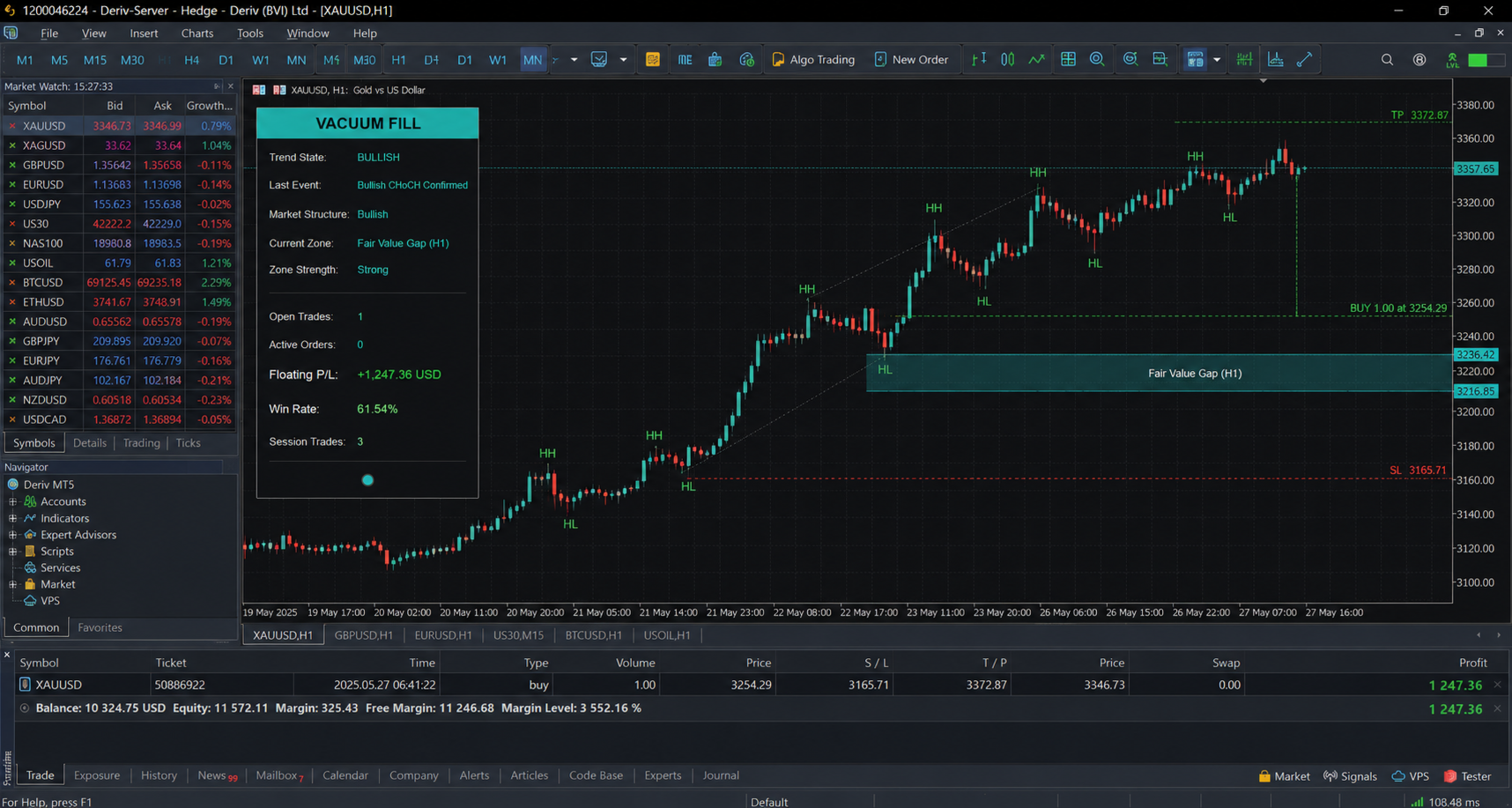This screenshot has height=808, width=1512.
Task: Open the Charts menu
Action: pos(197,33)
